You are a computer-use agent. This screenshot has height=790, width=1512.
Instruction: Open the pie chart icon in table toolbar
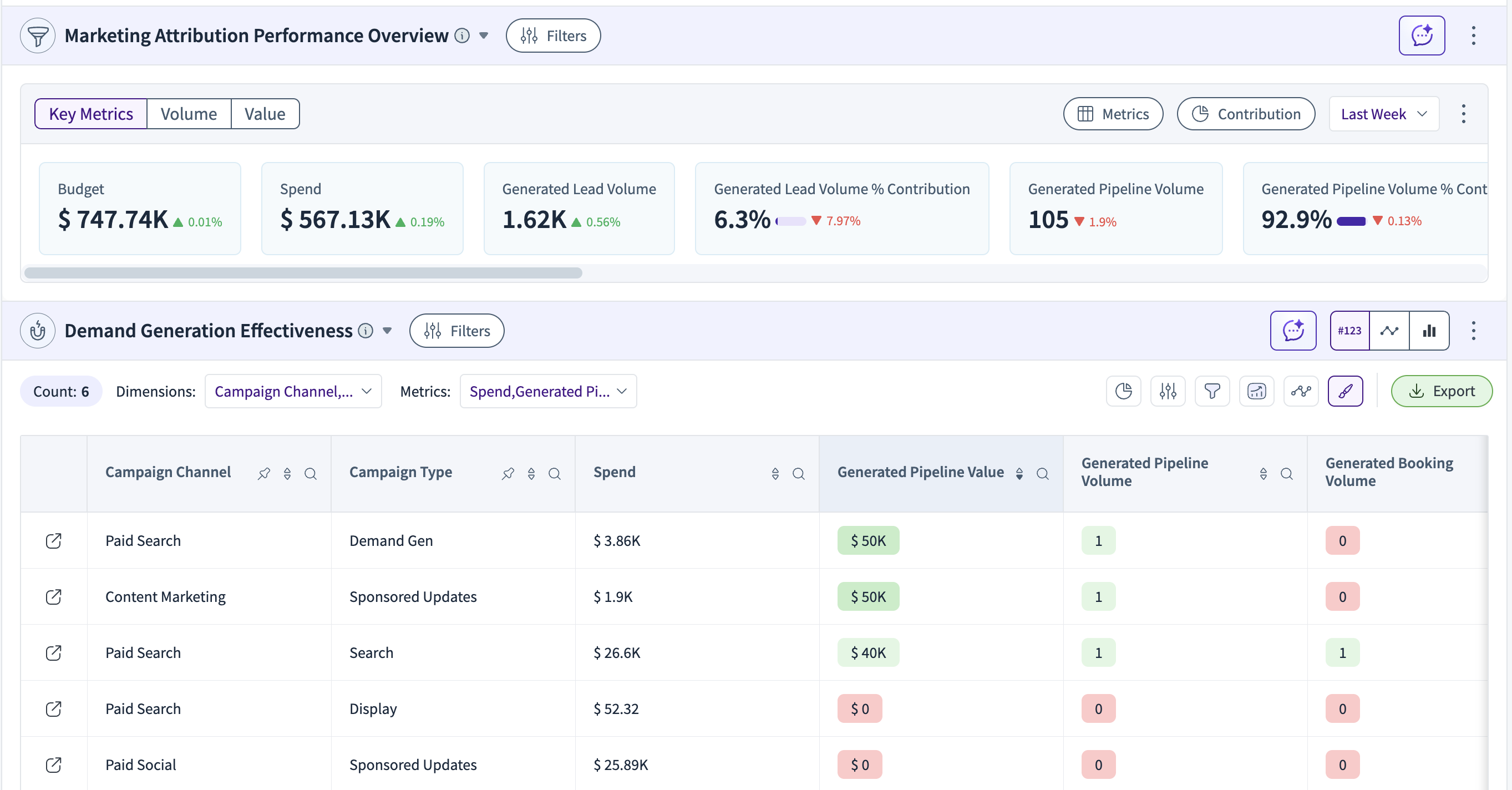coord(1123,391)
